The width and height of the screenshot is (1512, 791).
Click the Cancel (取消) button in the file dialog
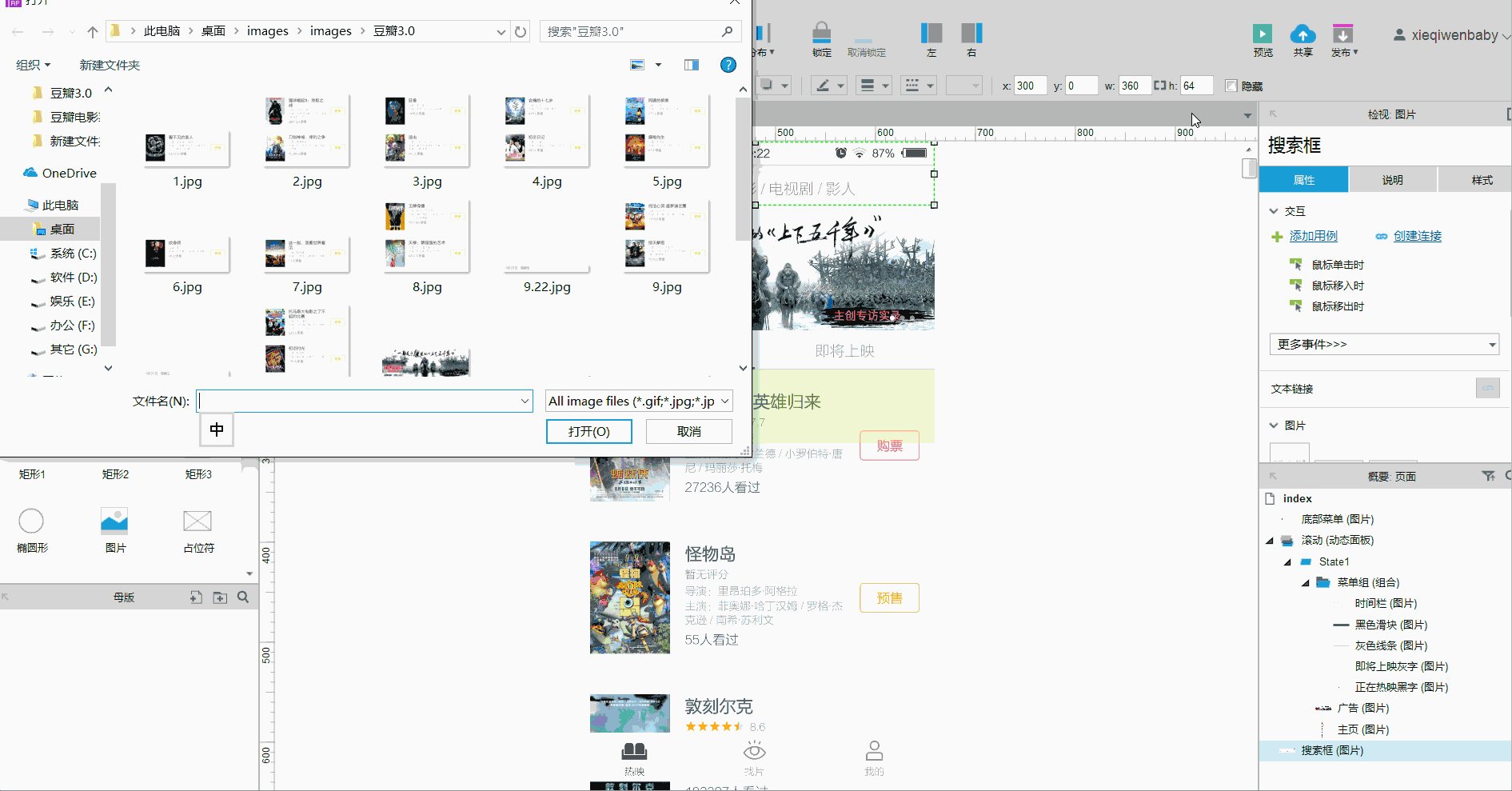689,431
